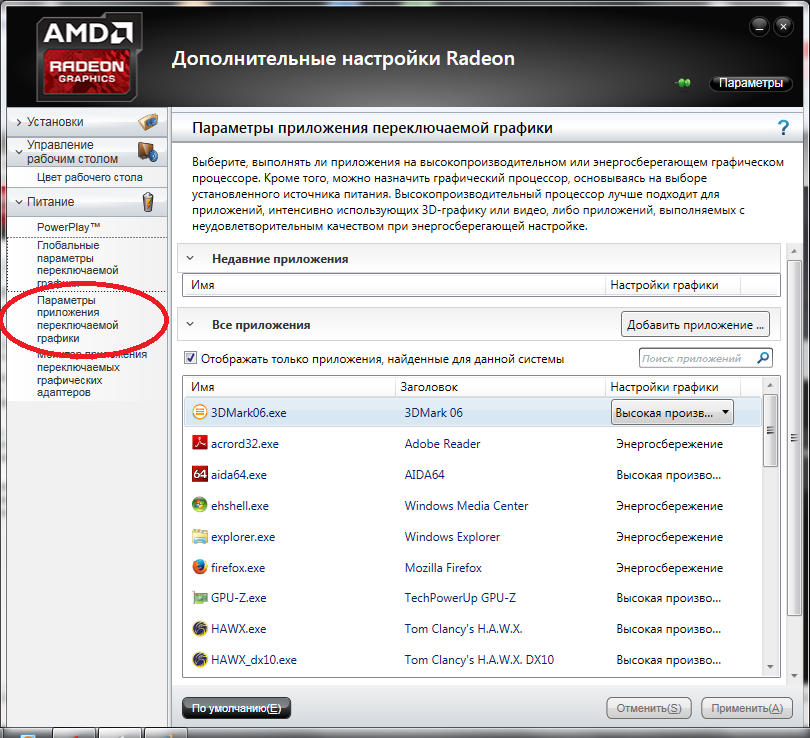Click the HAWX.exe icon
This screenshot has height=738, width=810.
[x=199, y=629]
